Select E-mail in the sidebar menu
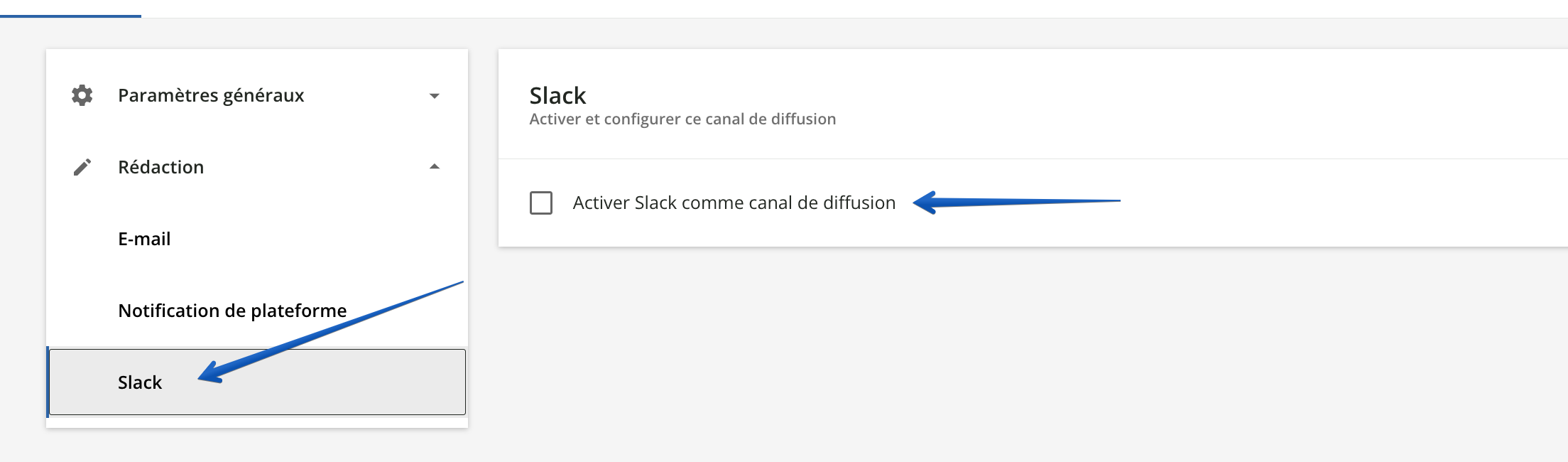This screenshot has width=1568, height=462. (145, 239)
